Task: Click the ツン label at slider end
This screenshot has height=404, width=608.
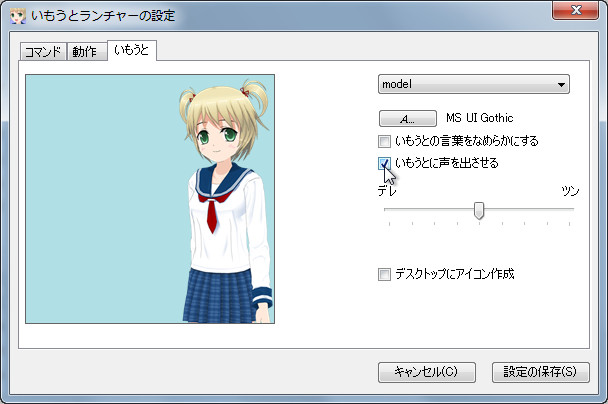Action: point(570,191)
